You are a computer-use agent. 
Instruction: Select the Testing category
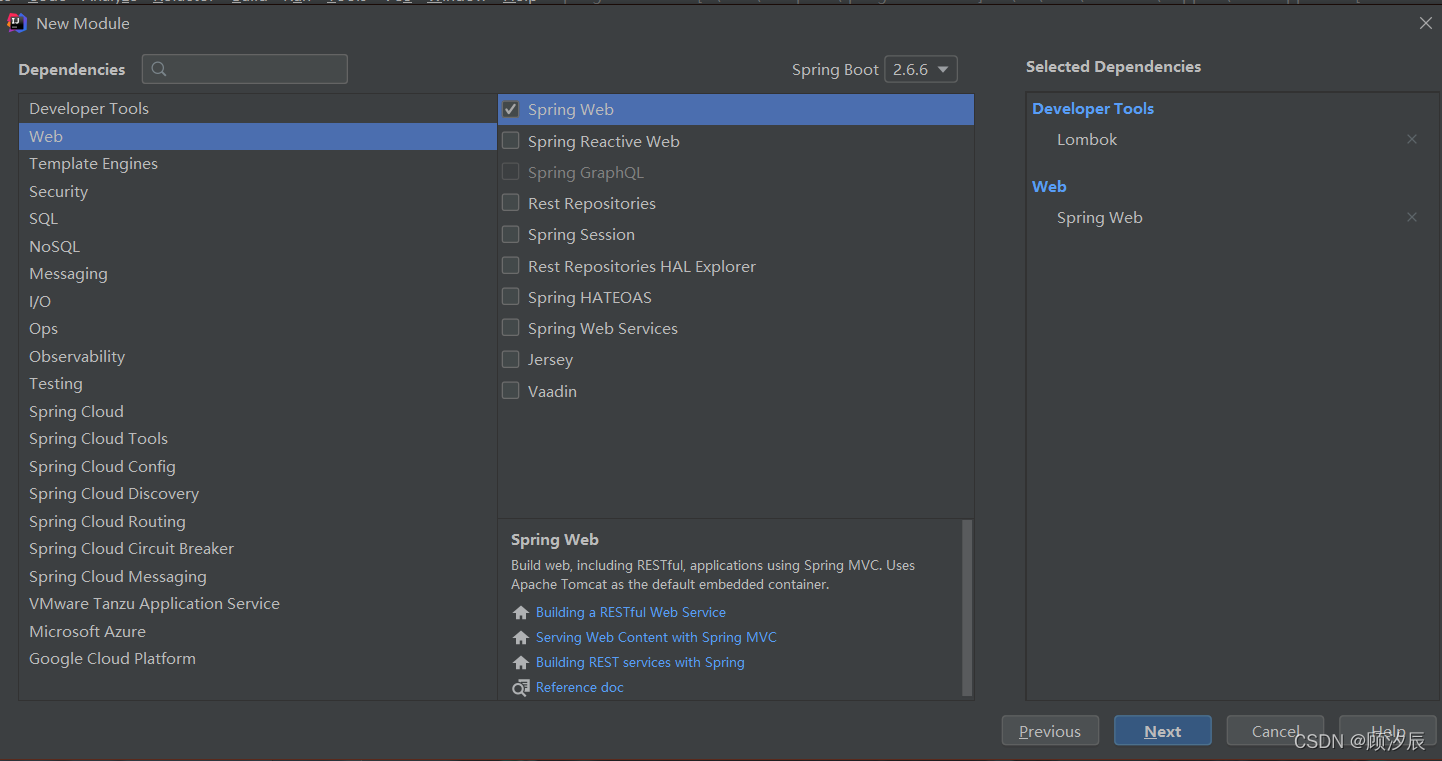(257, 383)
